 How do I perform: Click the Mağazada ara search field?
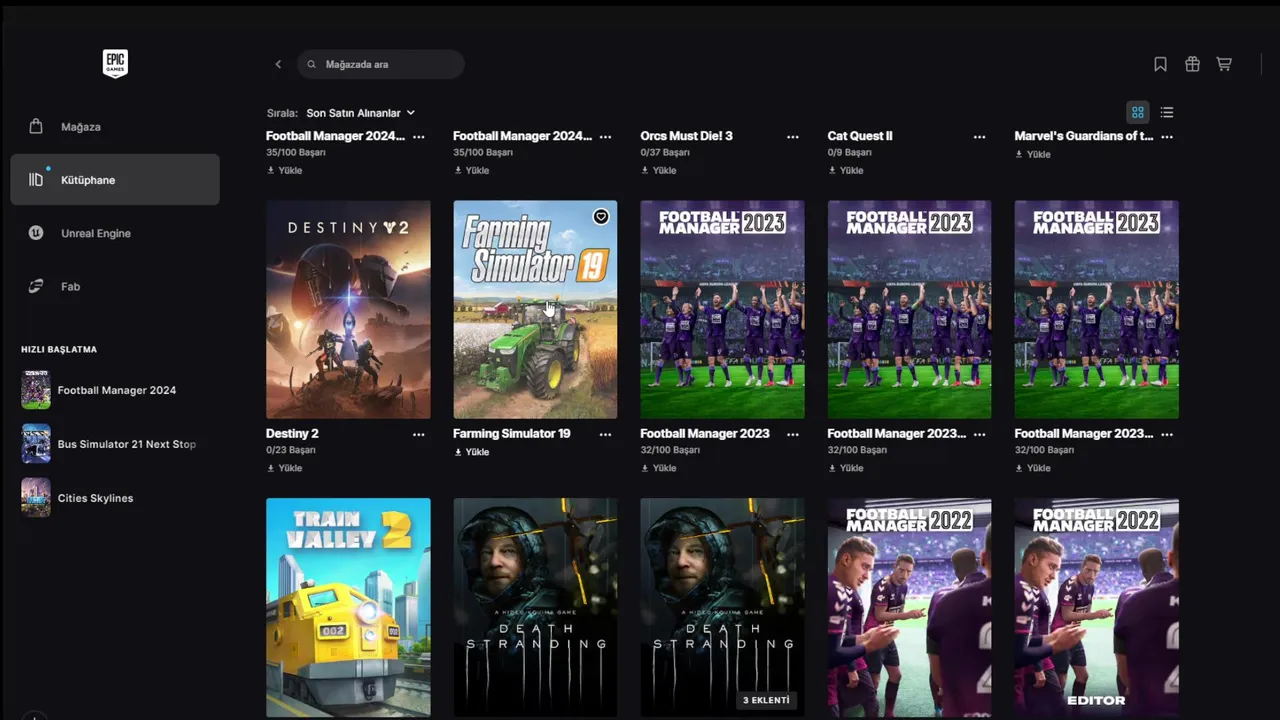381,64
